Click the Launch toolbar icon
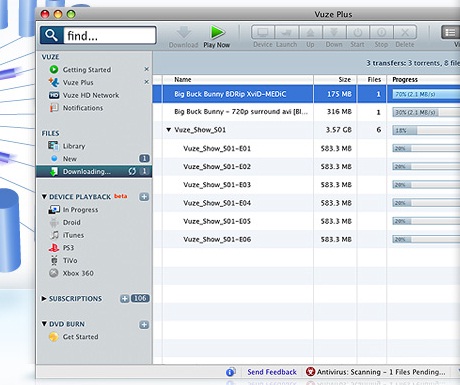 click(286, 33)
